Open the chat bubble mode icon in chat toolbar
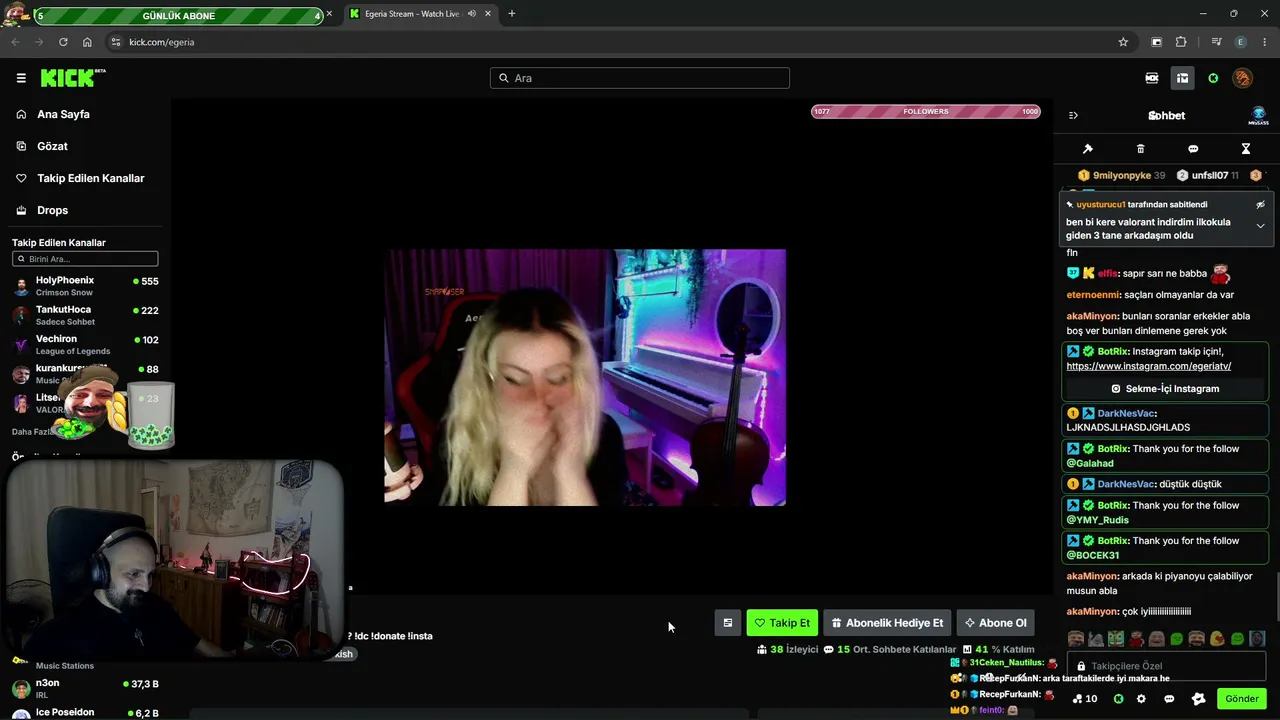The height and width of the screenshot is (720, 1280). pyautogui.click(x=1193, y=149)
